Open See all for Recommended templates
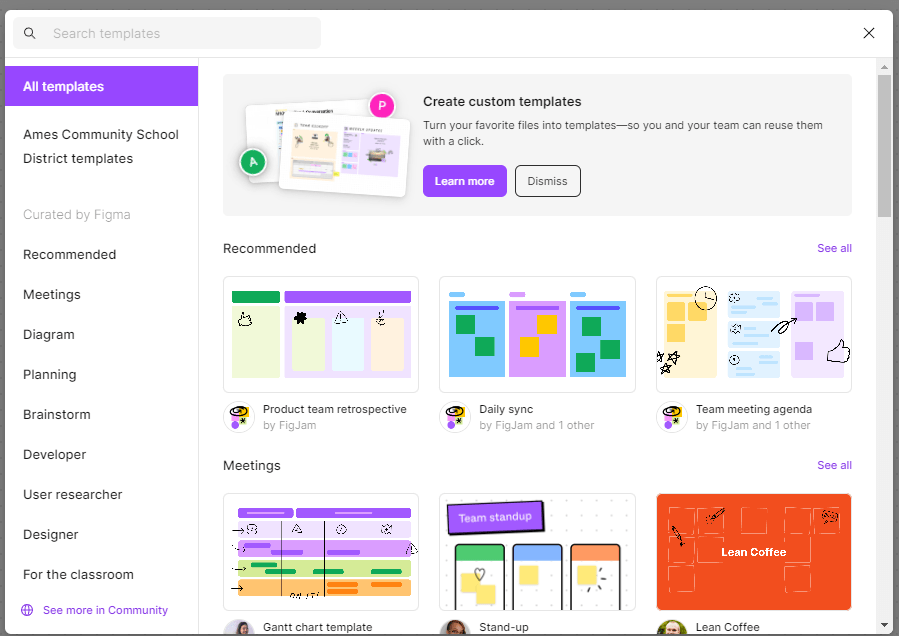899x636 pixels. [834, 248]
